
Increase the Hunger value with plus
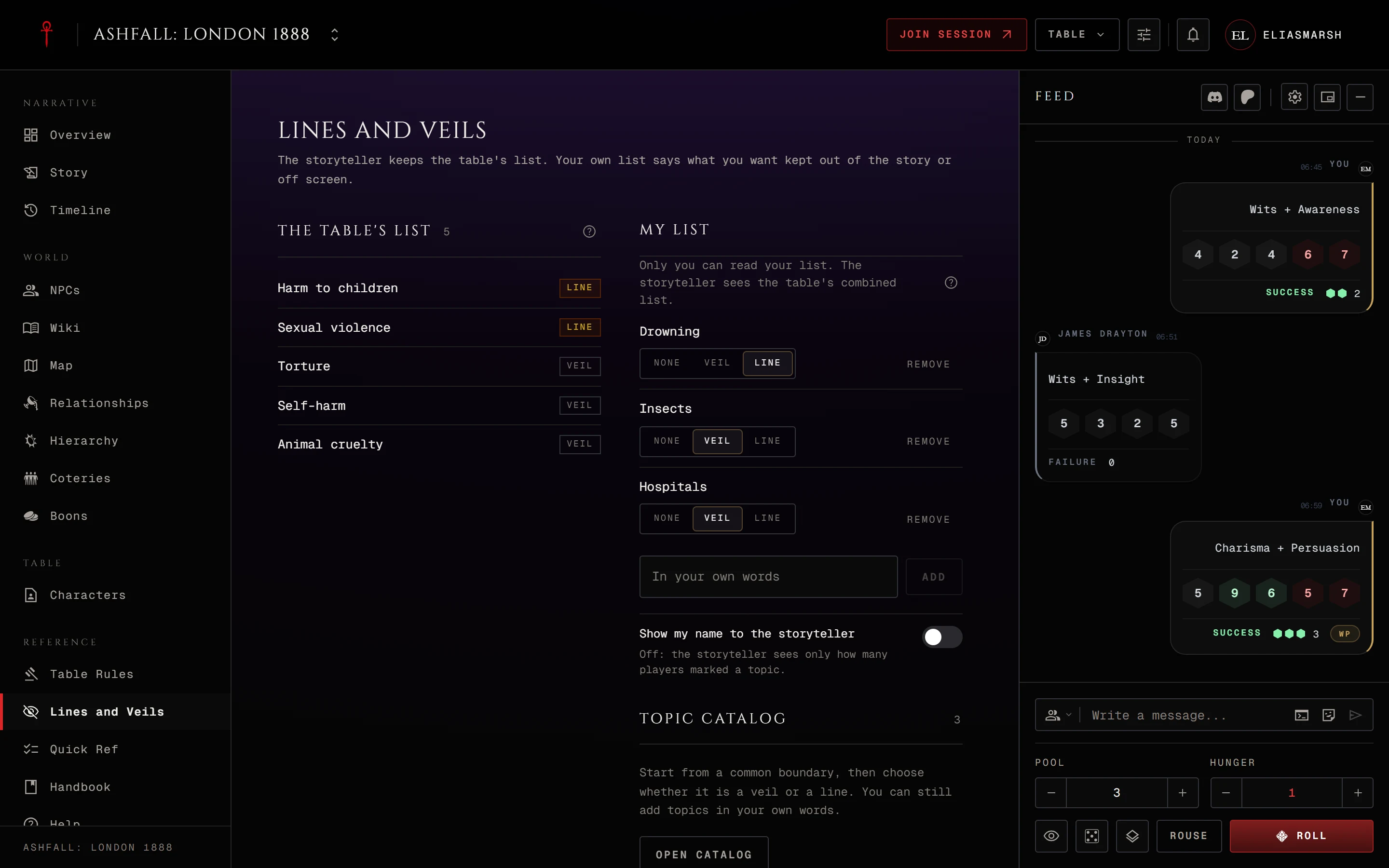coord(1358,793)
